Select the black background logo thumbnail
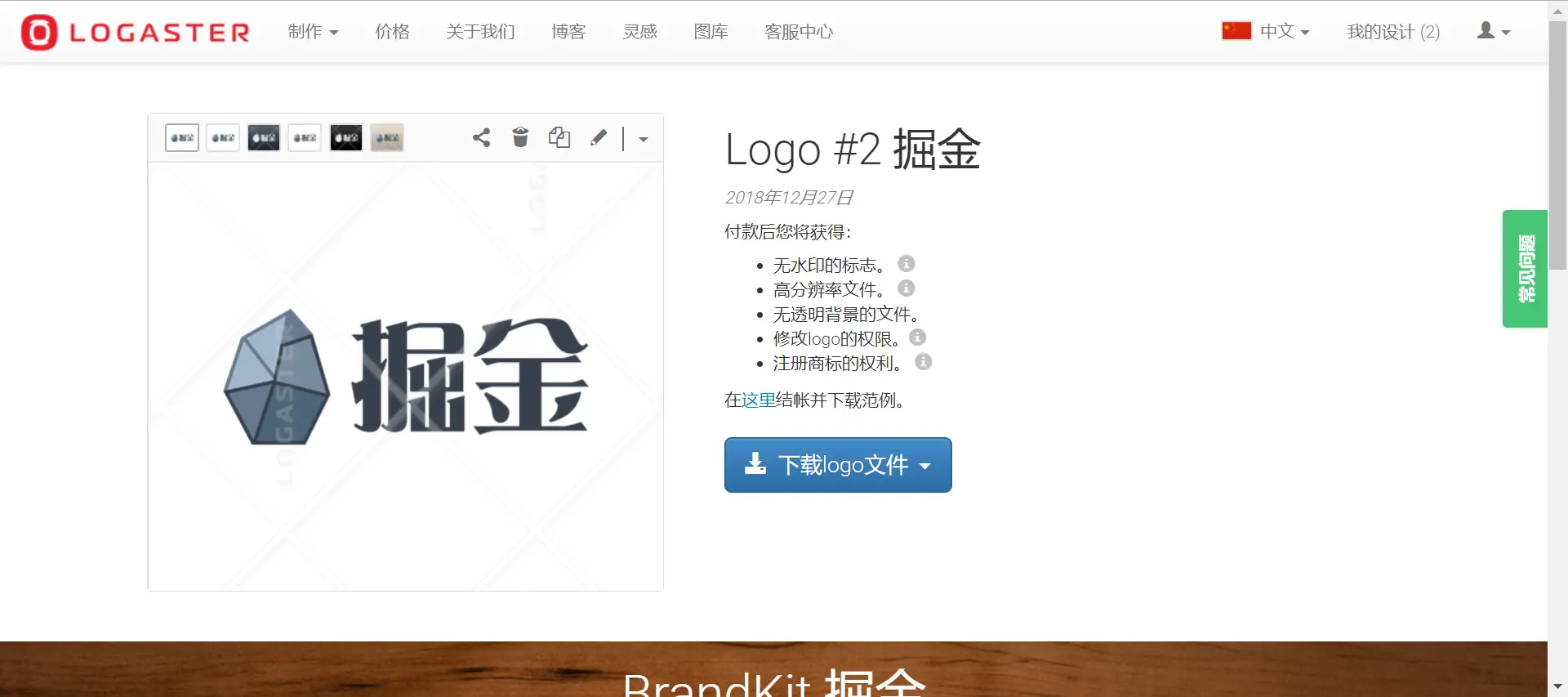The height and width of the screenshot is (697, 1568). tap(346, 137)
